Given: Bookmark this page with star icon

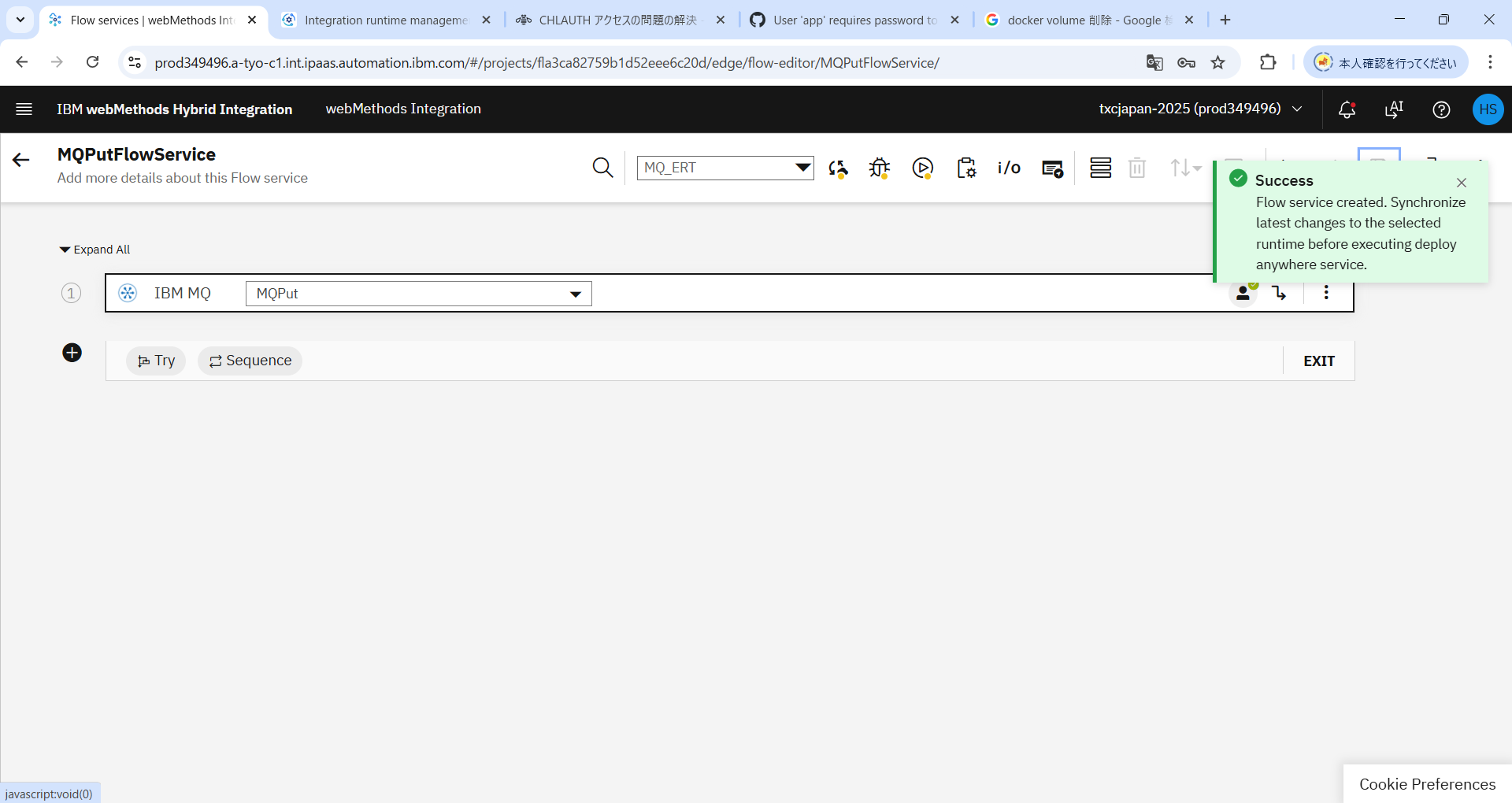Looking at the screenshot, I should pyautogui.click(x=1218, y=63).
